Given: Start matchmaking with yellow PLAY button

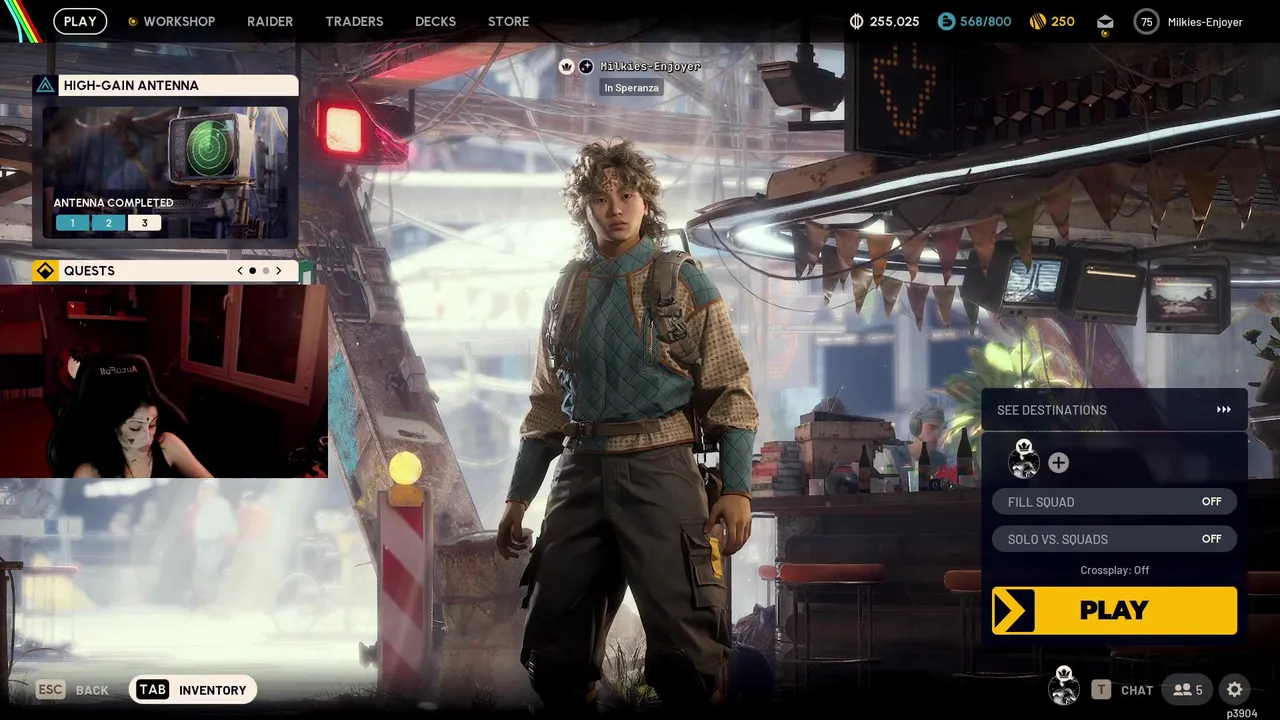Looking at the screenshot, I should coord(1114,611).
